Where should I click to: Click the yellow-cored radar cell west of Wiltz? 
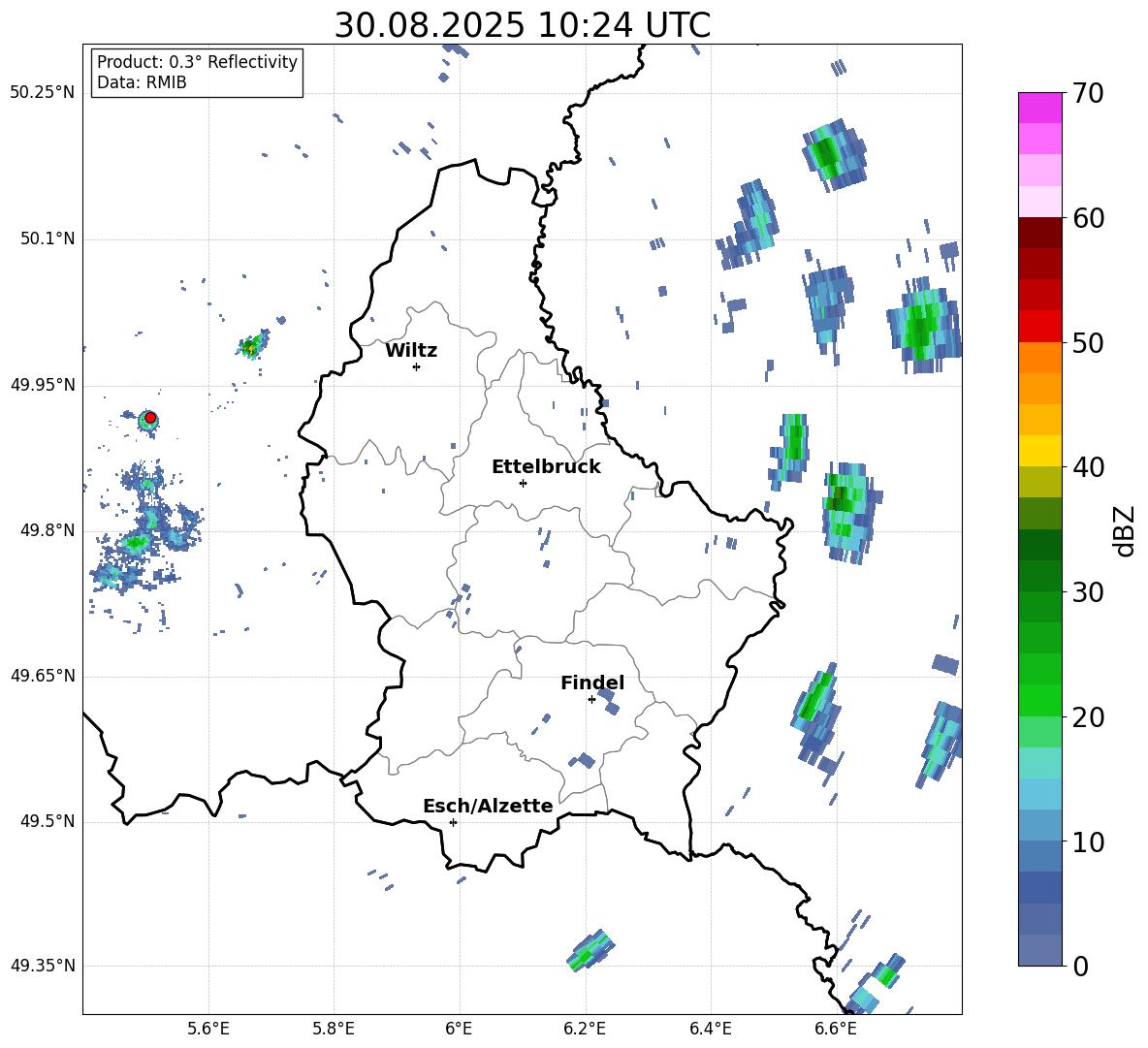click(x=253, y=344)
